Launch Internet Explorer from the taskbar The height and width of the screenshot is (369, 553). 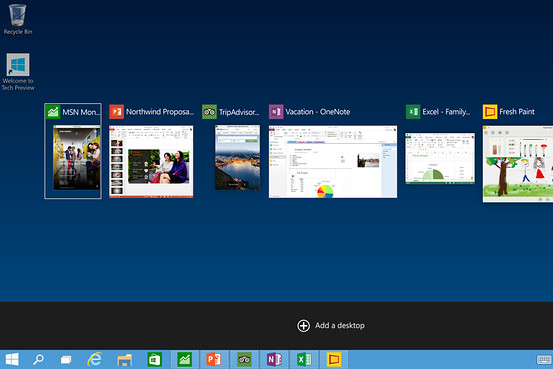(x=95, y=359)
